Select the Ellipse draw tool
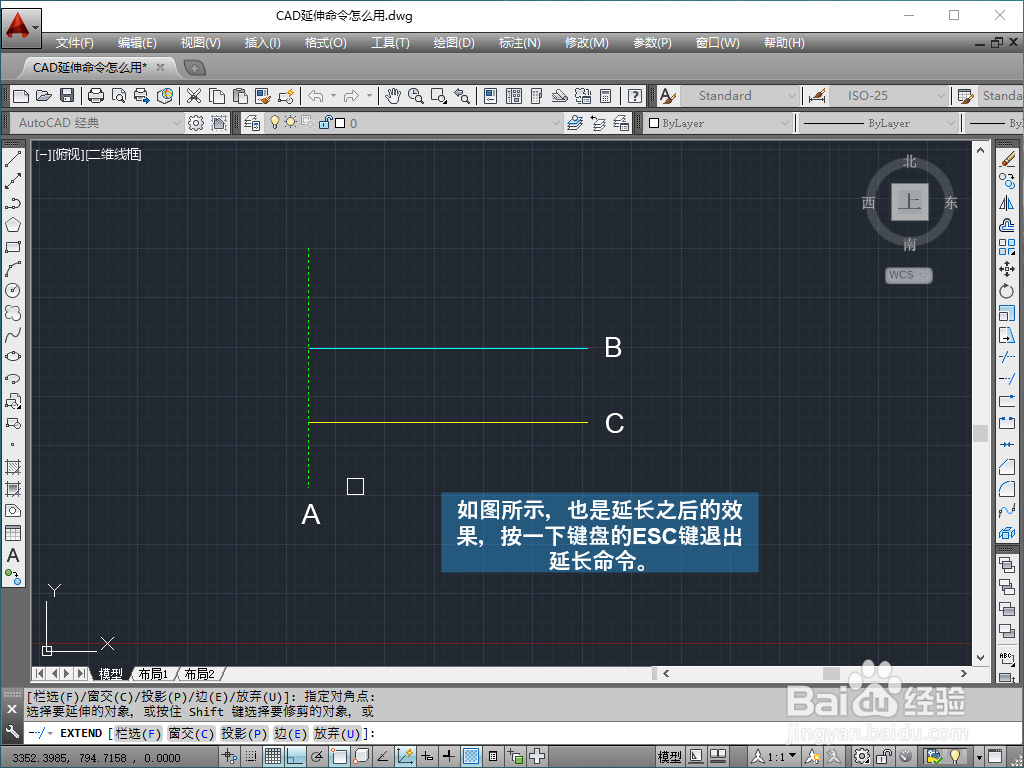1024x768 pixels. [x=12, y=357]
